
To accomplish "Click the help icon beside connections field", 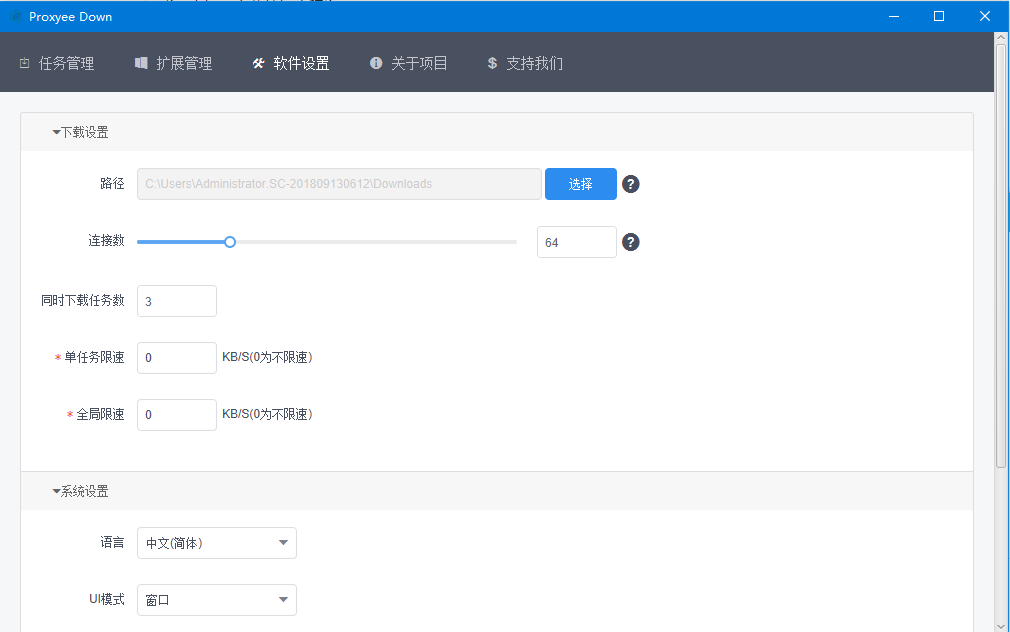I will [x=631, y=242].
